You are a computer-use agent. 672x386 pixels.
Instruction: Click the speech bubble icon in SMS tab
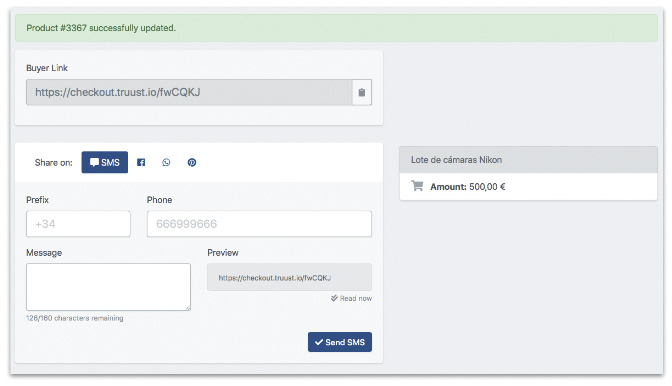click(94, 162)
